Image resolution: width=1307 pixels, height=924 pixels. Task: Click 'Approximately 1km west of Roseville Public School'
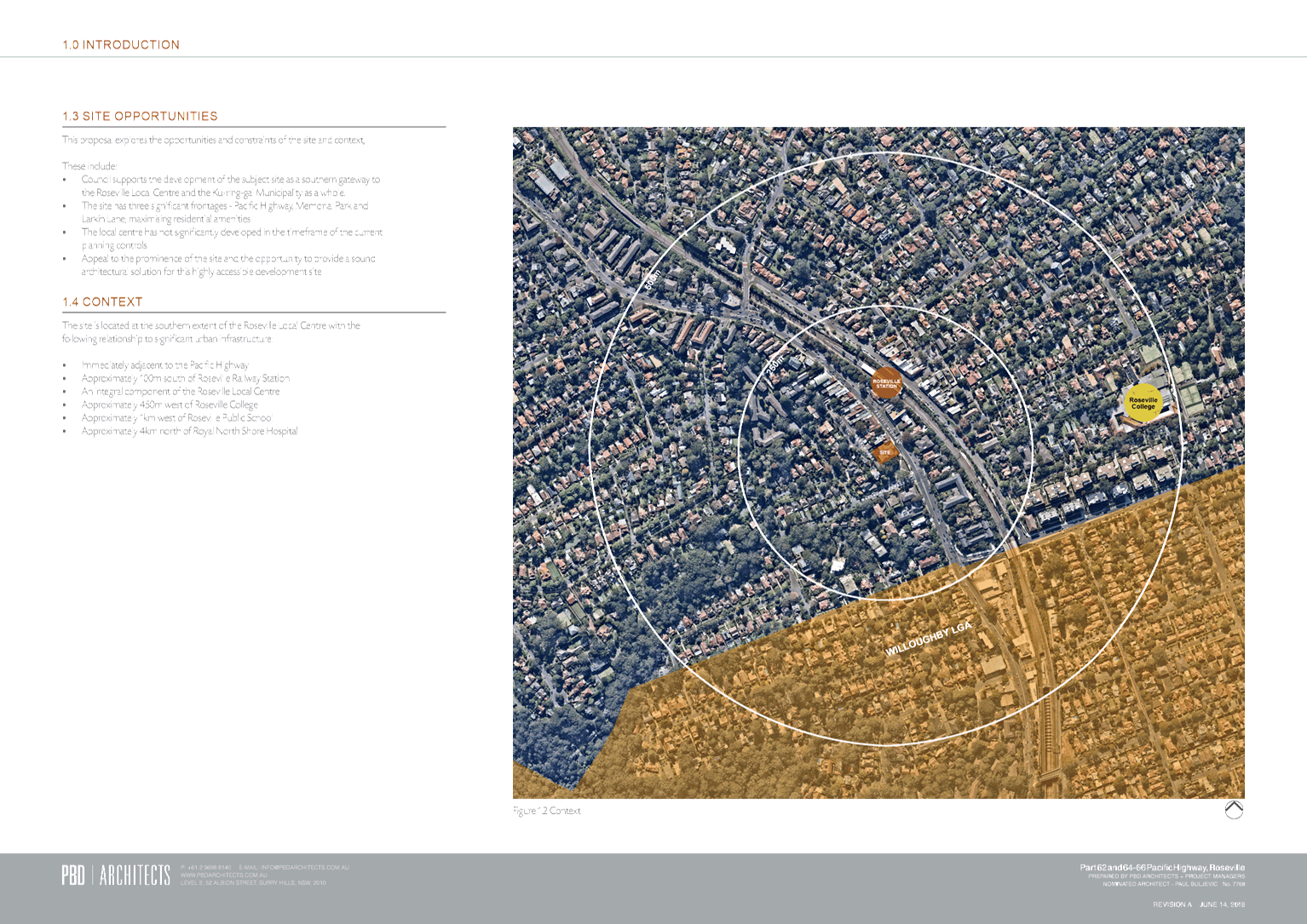pos(176,417)
